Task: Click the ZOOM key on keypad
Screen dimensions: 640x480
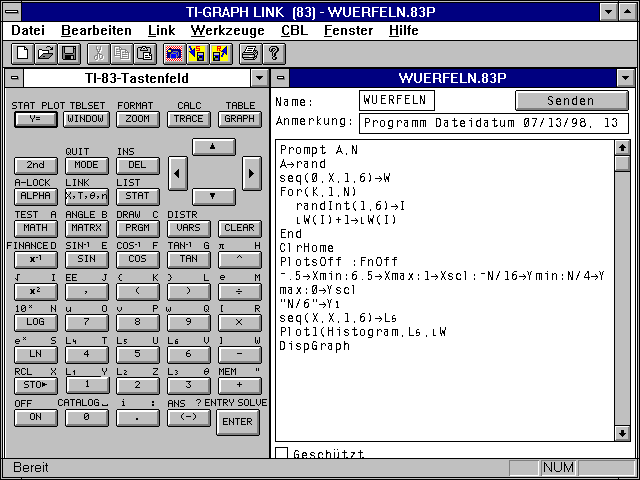Action: pyautogui.click(x=138, y=119)
